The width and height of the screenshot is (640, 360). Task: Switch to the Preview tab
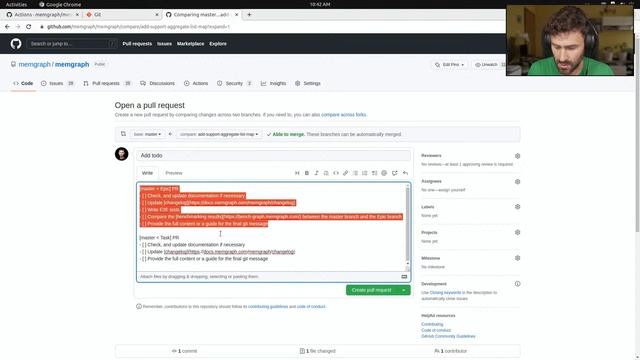click(174, 173)
